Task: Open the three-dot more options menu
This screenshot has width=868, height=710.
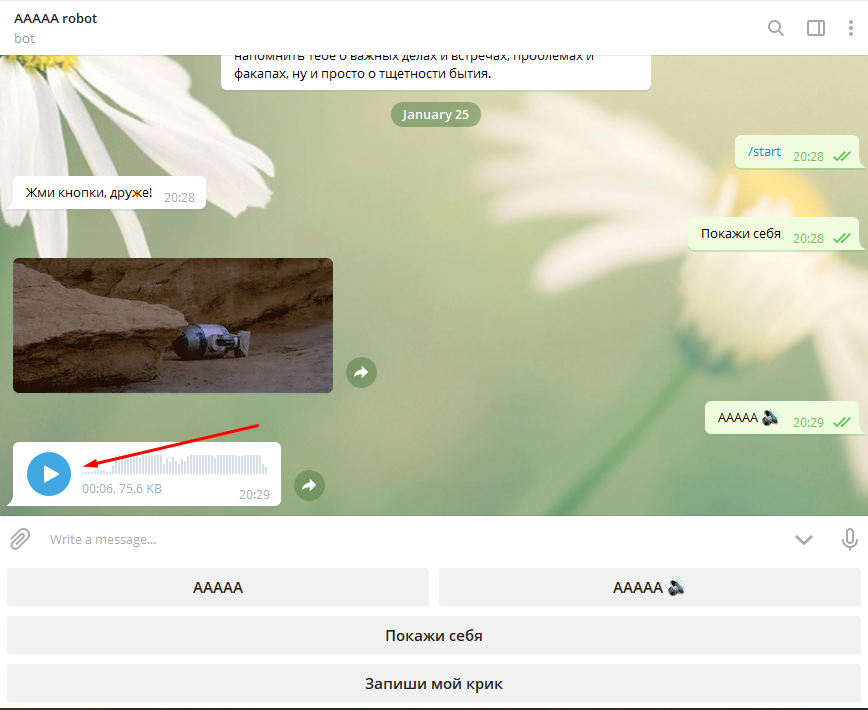Action: [x=851, y=28]
